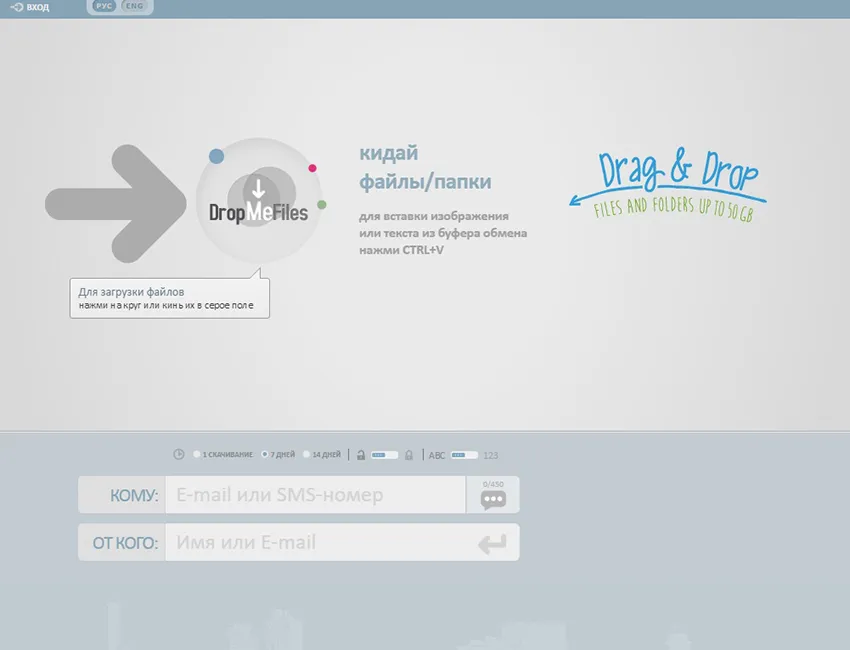Switch language to РУС

pos(104,6)
